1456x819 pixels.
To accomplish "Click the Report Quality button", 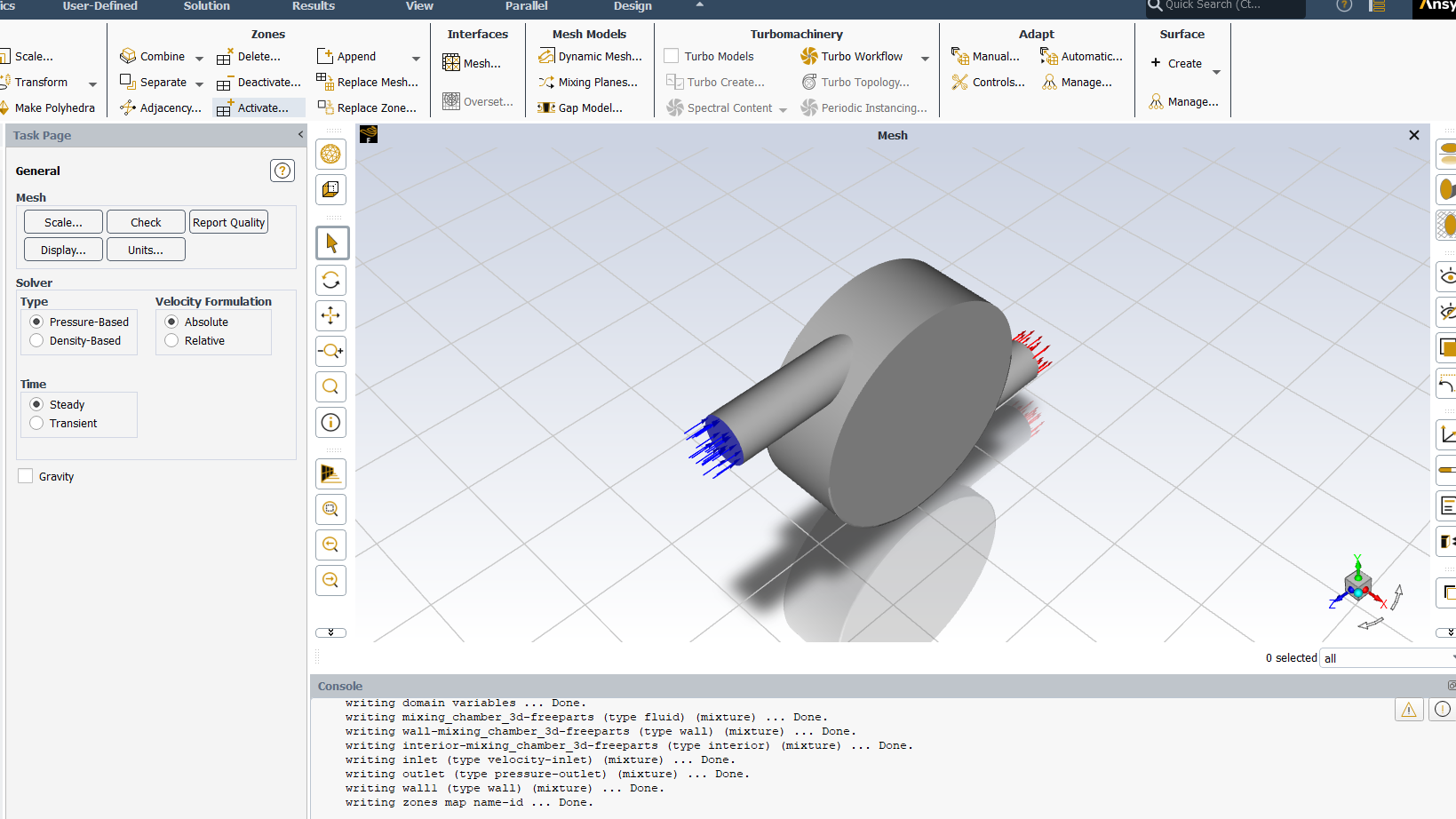I will pos(228,222).
